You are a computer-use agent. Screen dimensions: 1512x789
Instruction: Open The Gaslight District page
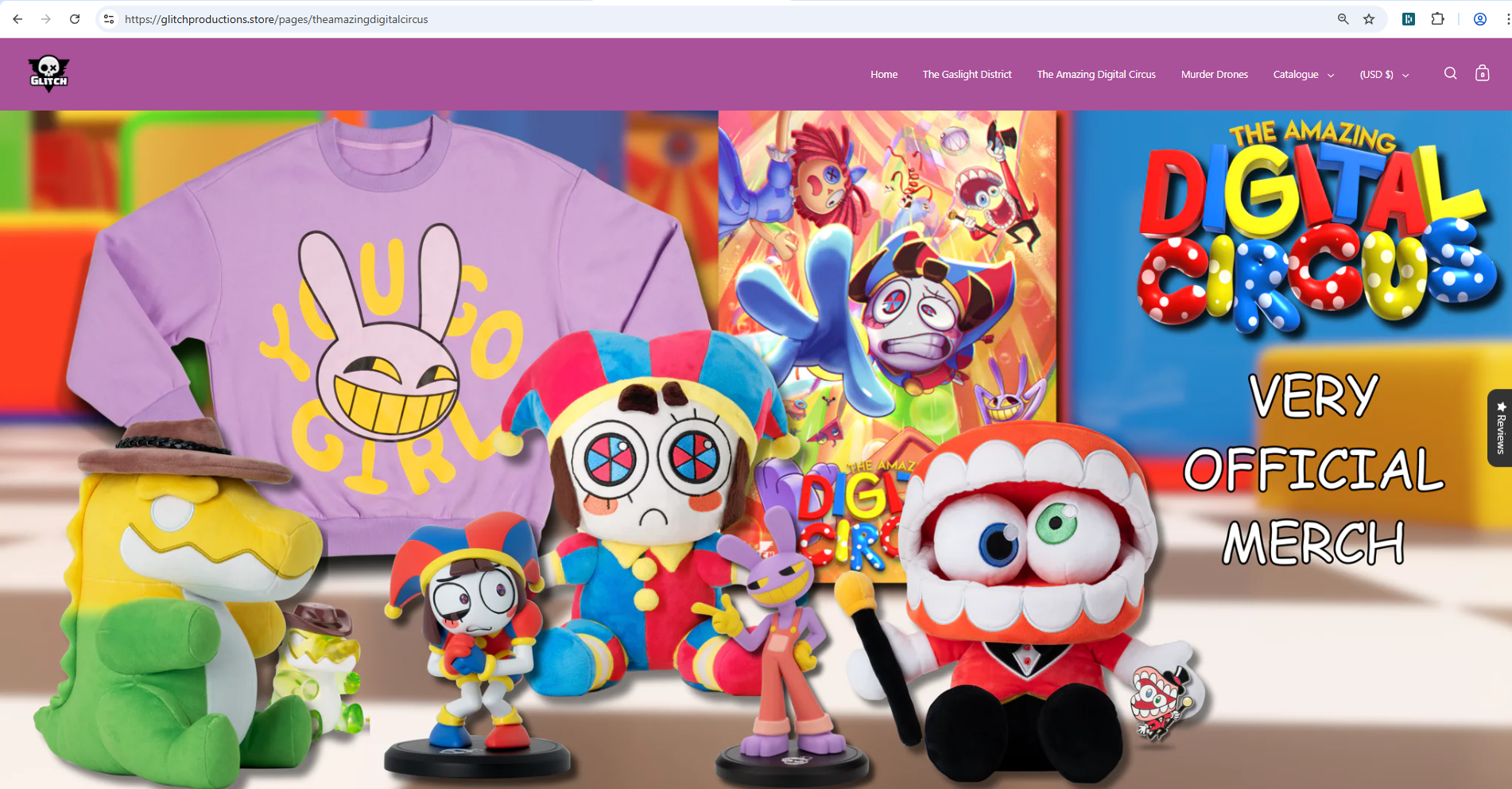click(967, 75)
